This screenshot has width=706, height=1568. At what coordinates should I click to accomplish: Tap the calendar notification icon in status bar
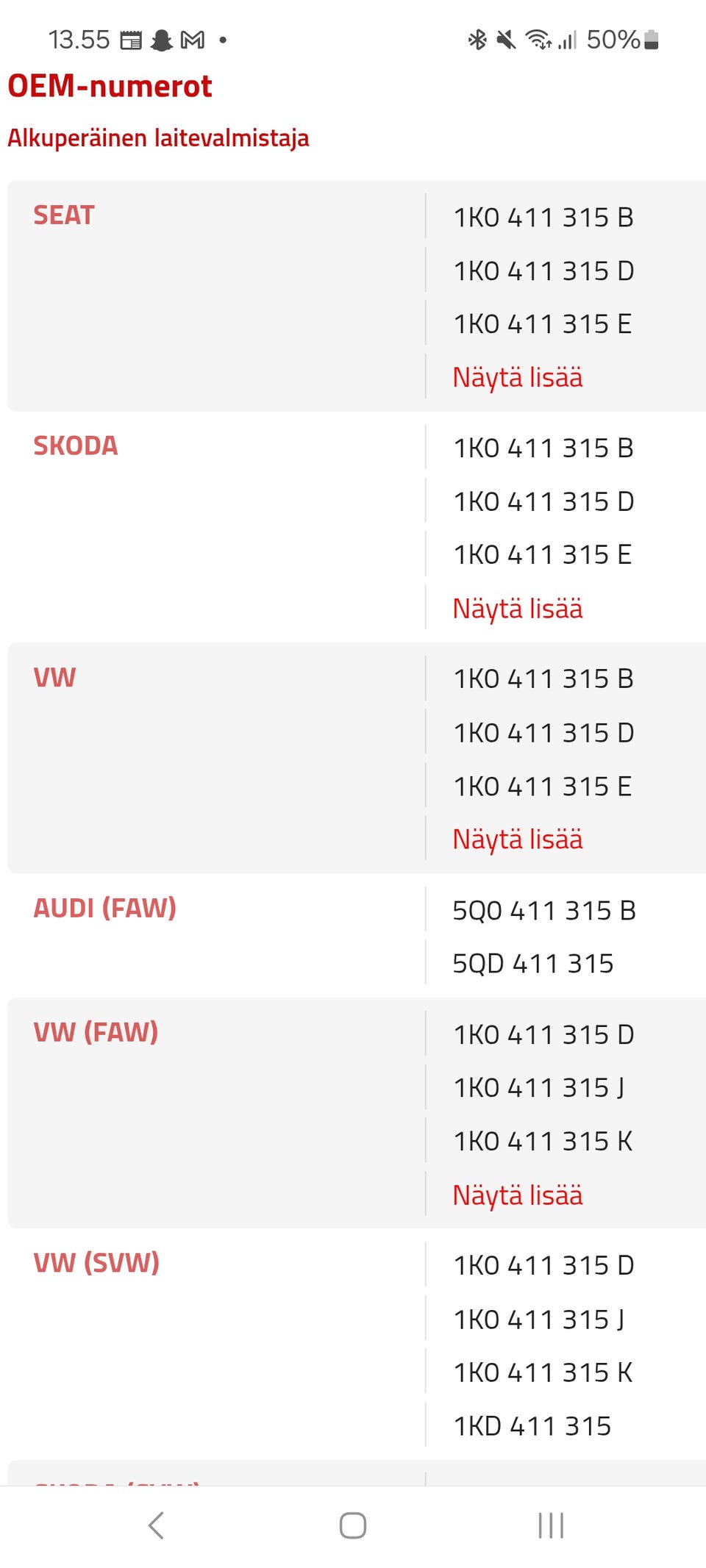pyautogui.click(x=131, y=40)
